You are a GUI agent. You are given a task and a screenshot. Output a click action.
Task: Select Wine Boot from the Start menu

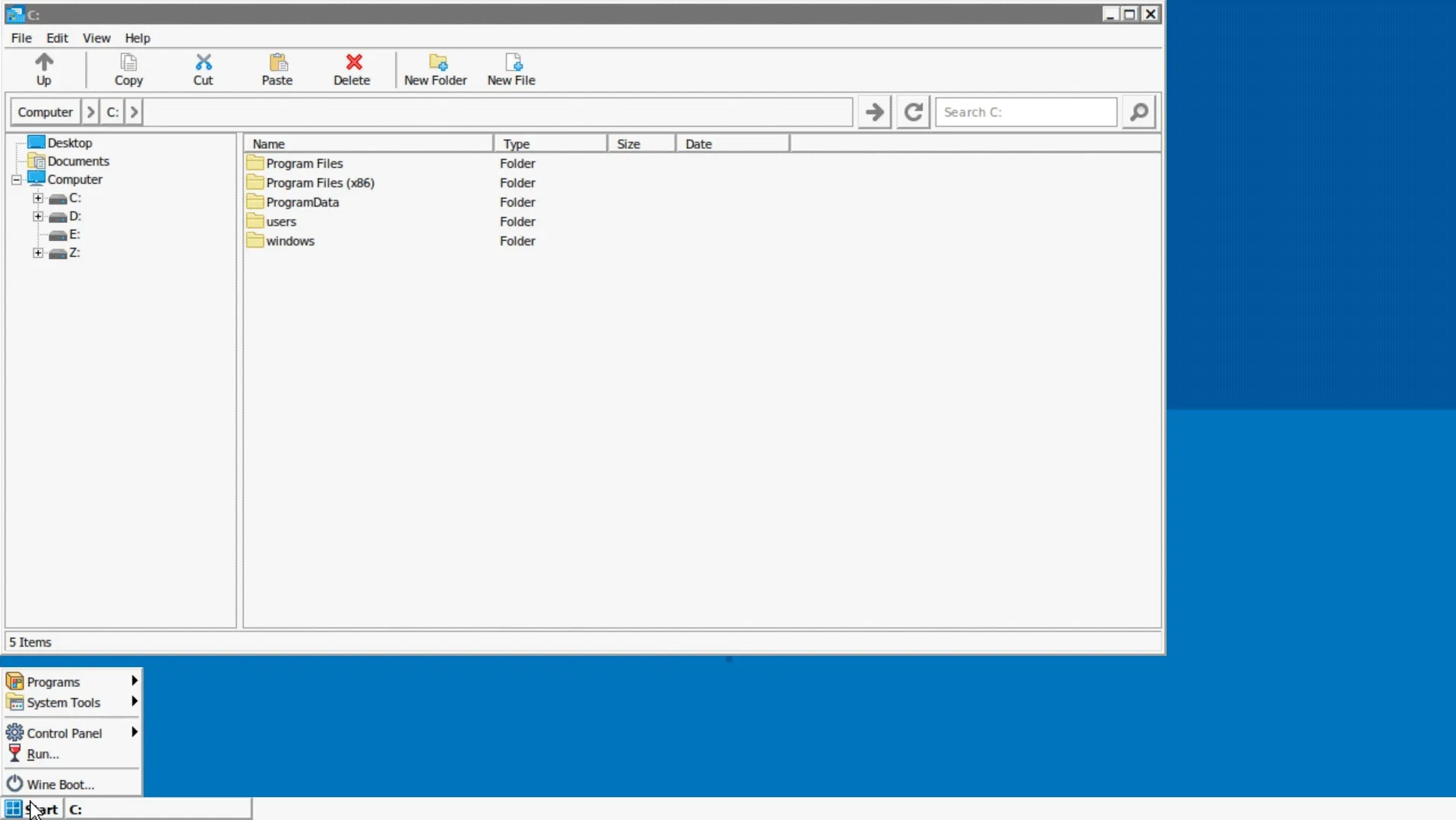pyautogui.click(x=58, y=784)
